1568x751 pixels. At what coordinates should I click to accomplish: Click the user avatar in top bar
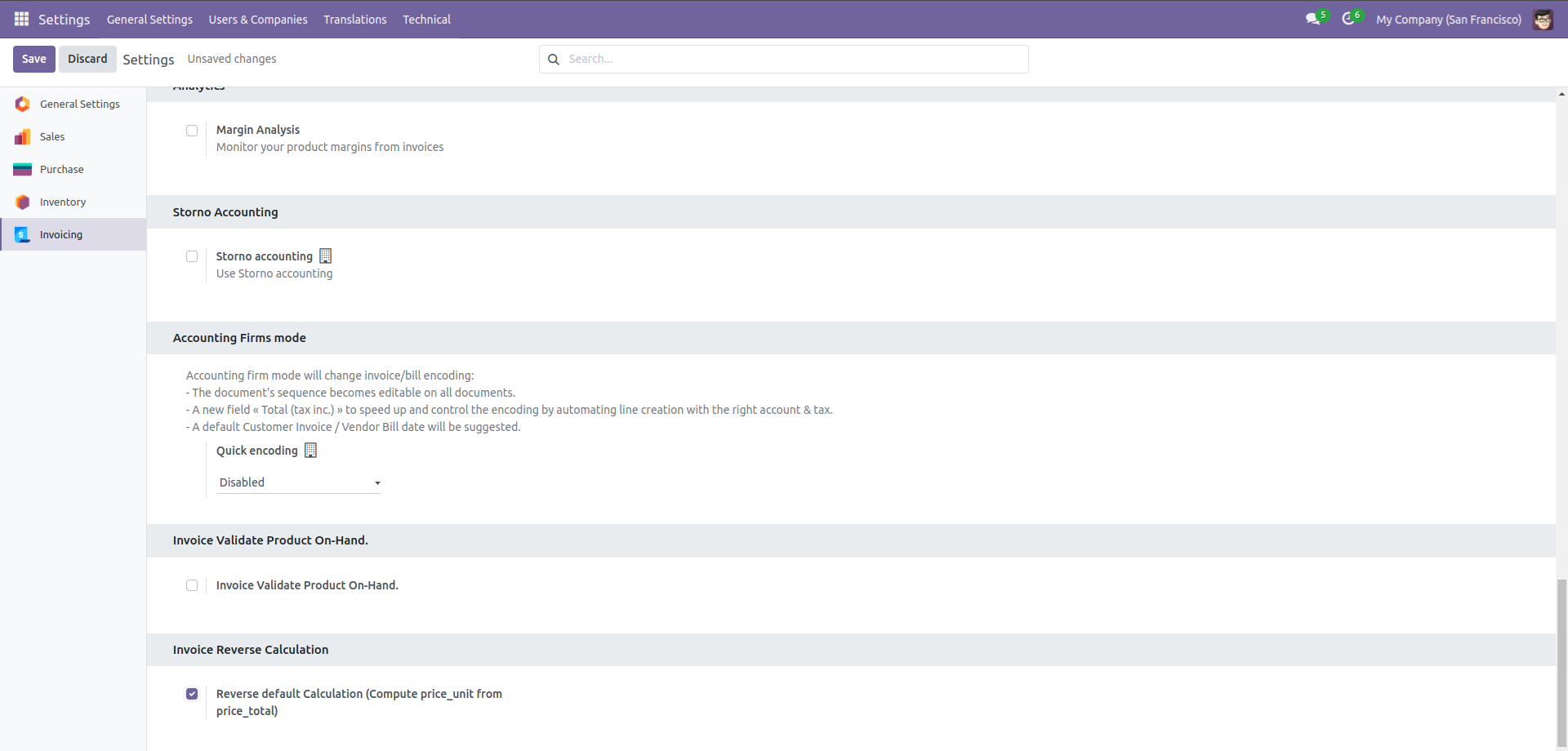(1543, 20)
